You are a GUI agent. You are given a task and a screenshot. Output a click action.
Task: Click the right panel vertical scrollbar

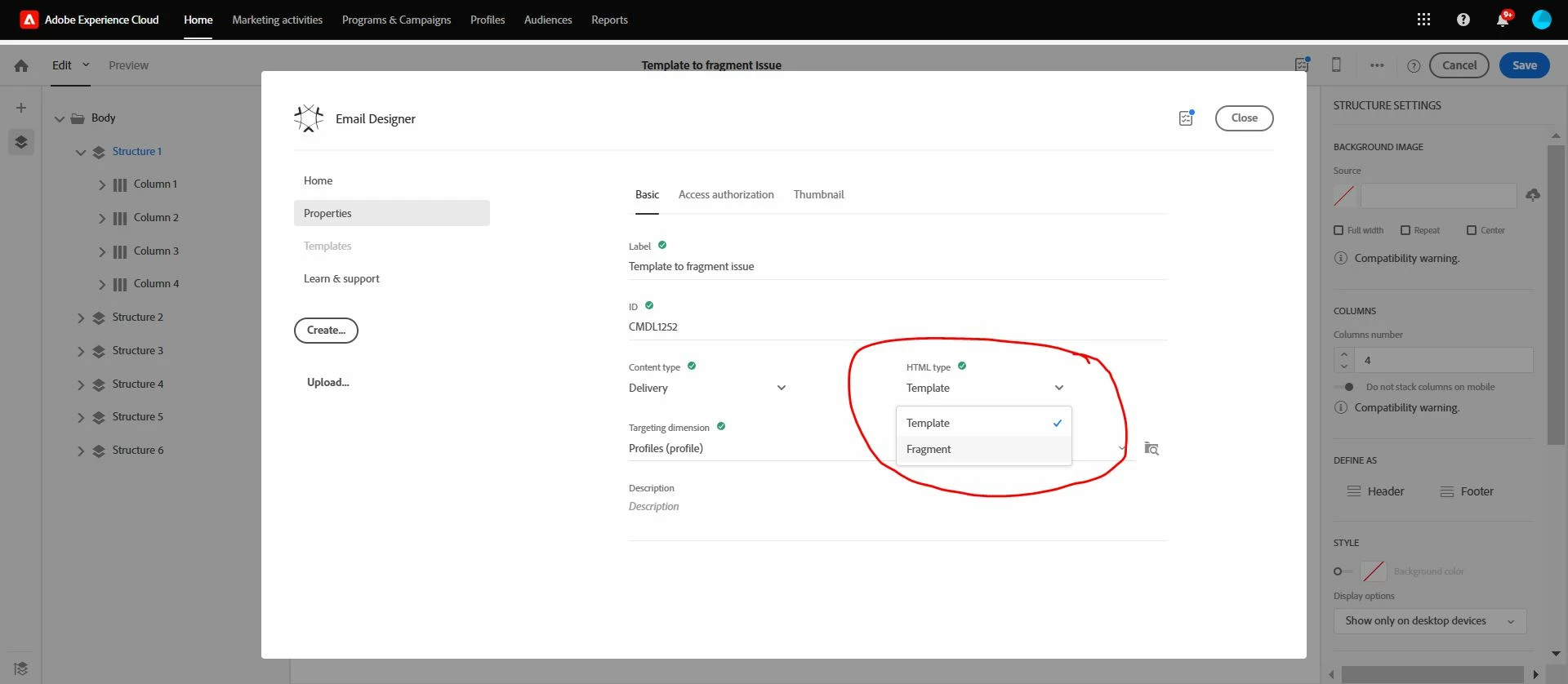(x=1556, y=294)
